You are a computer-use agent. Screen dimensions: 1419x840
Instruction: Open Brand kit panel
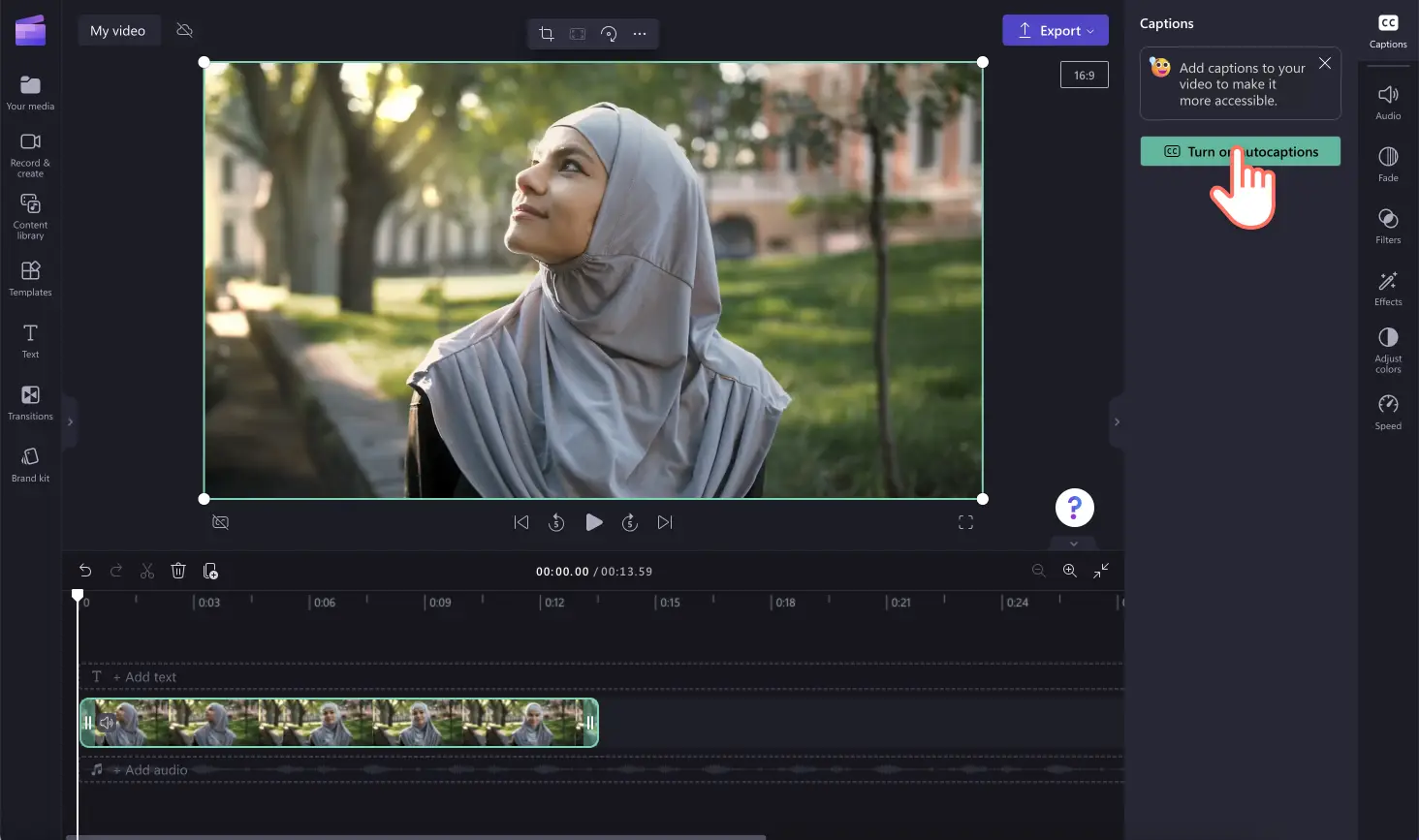(30, 465)
